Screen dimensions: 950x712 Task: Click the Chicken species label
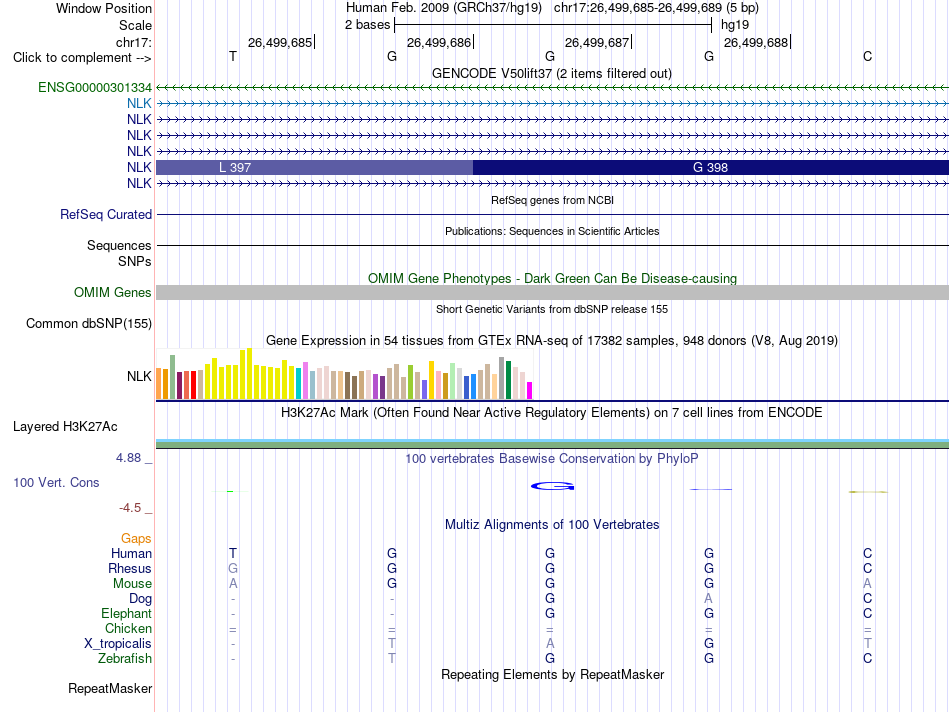[128, 628]
